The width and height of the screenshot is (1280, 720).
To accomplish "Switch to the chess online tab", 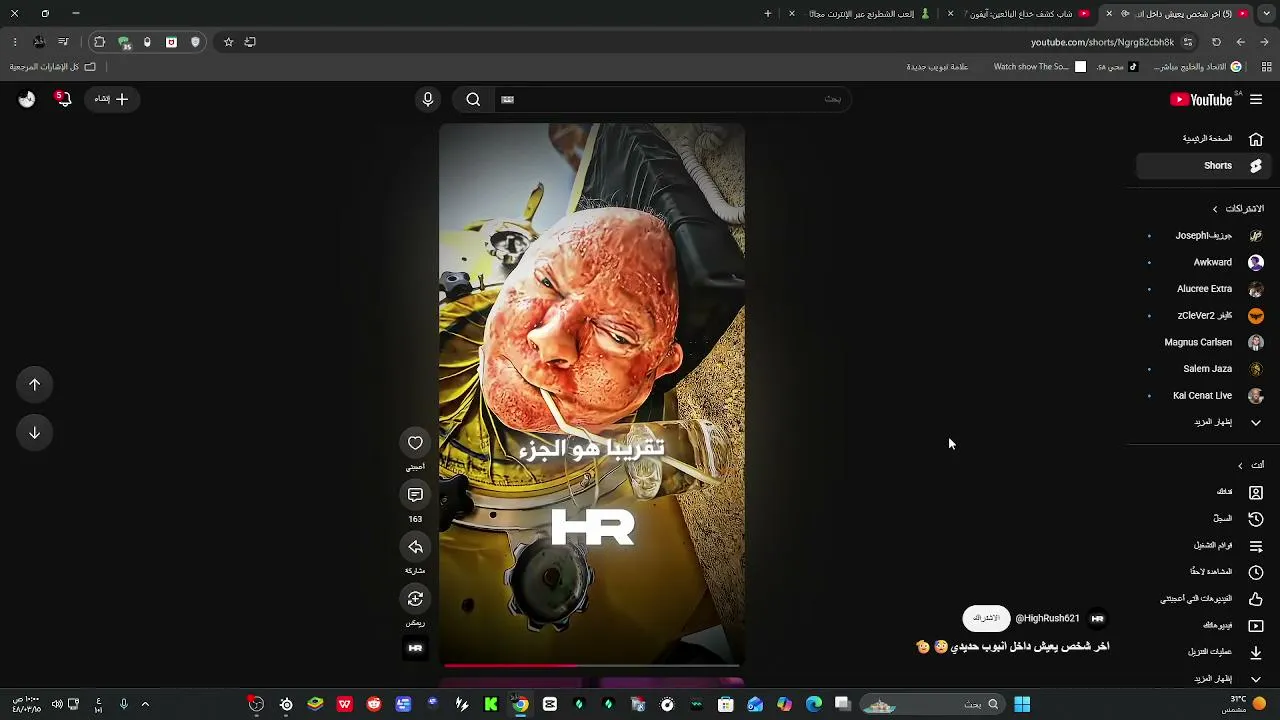I will 861,14.
